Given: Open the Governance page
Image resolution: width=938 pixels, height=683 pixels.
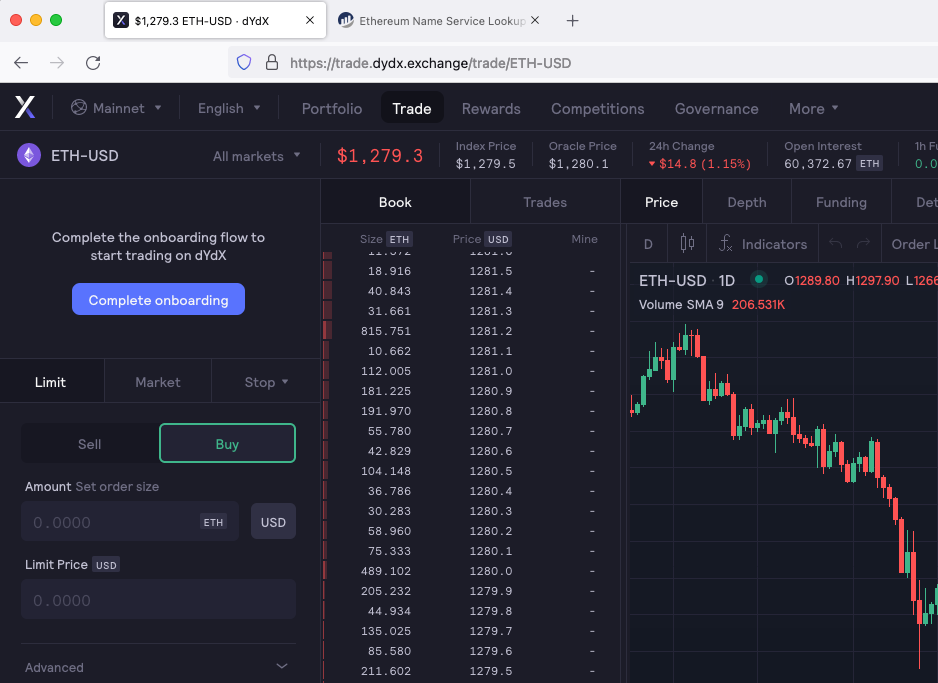Looking at the screenshot, I should (x=717, y=108).
